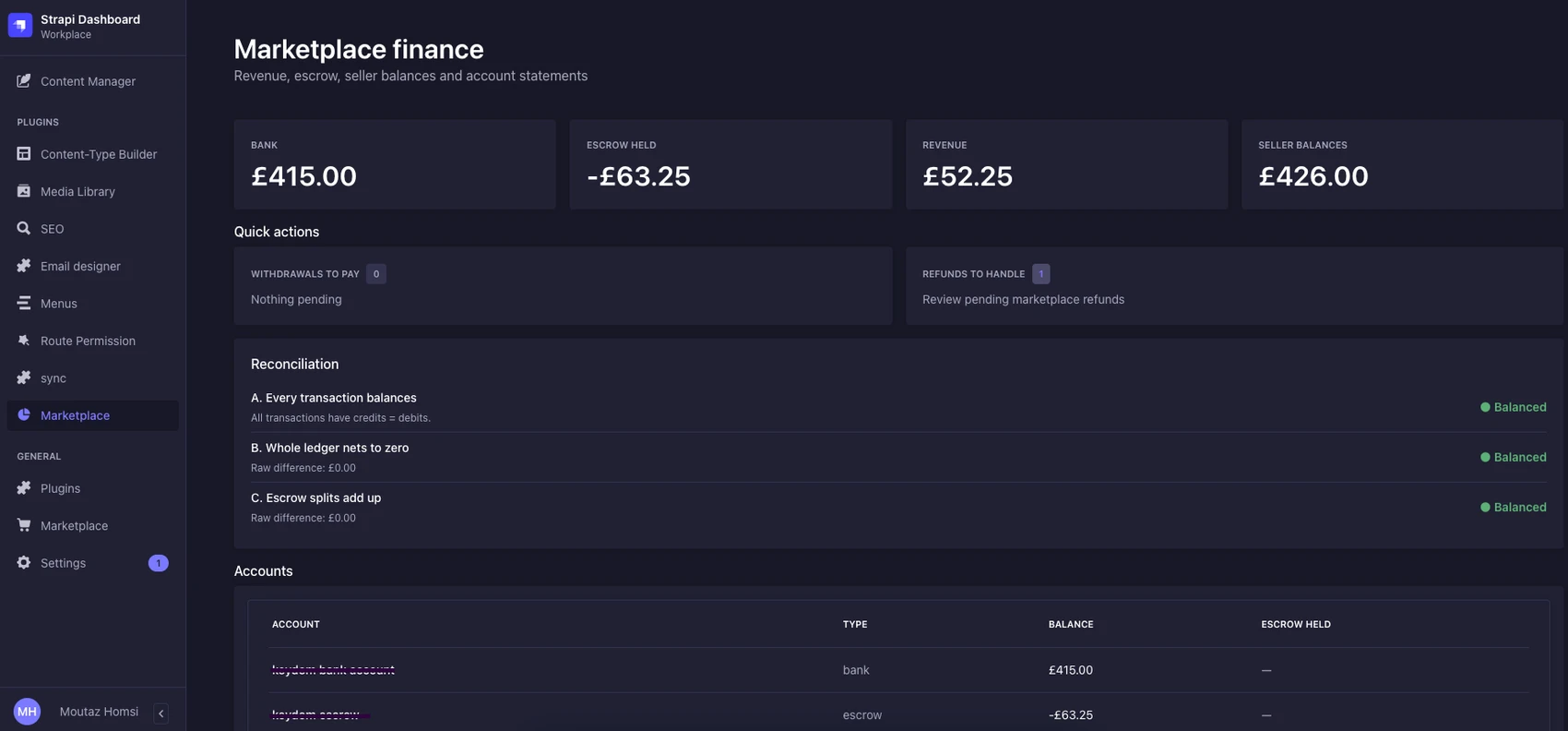
Task: Open the Refunds to handle quick action
Action: [1234, 285]
